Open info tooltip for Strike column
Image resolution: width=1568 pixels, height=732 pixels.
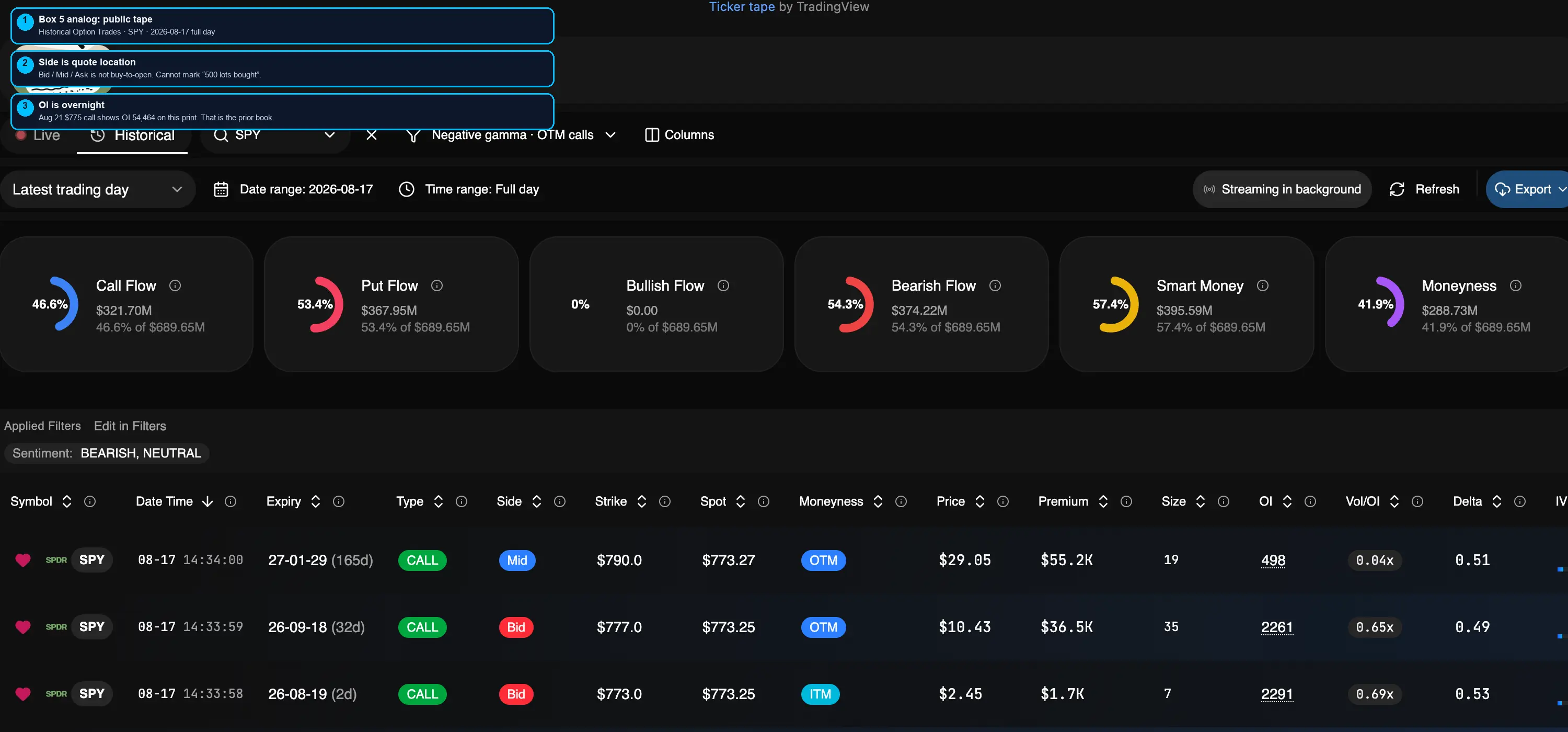[665, 501]
